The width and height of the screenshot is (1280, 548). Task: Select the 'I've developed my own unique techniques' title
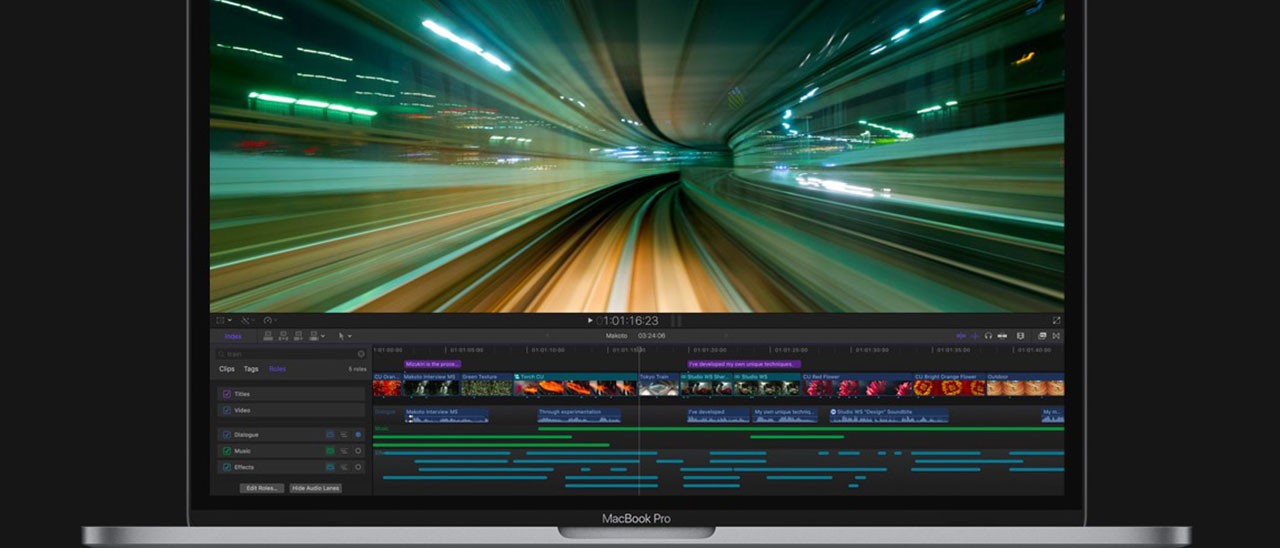[x=743, y=364]
